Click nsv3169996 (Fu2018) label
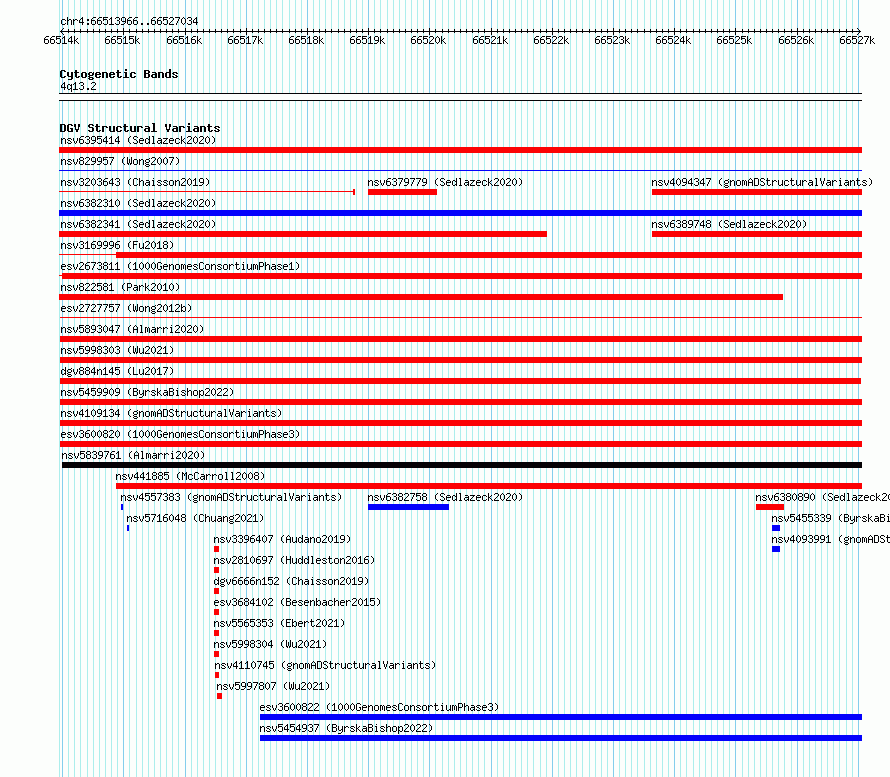Viewport: 890px width, 777px height. click(117, 245)
